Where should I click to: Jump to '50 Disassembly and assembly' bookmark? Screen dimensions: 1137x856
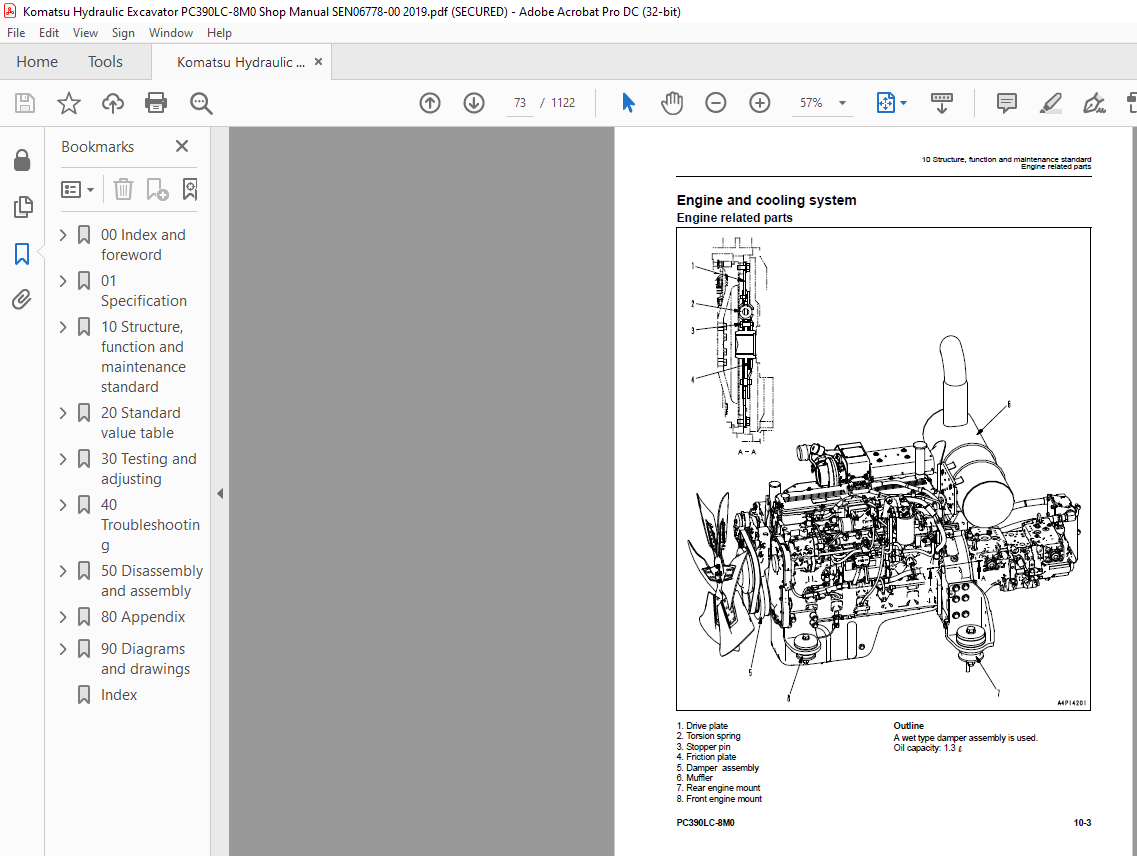click(x=152, y=581)
